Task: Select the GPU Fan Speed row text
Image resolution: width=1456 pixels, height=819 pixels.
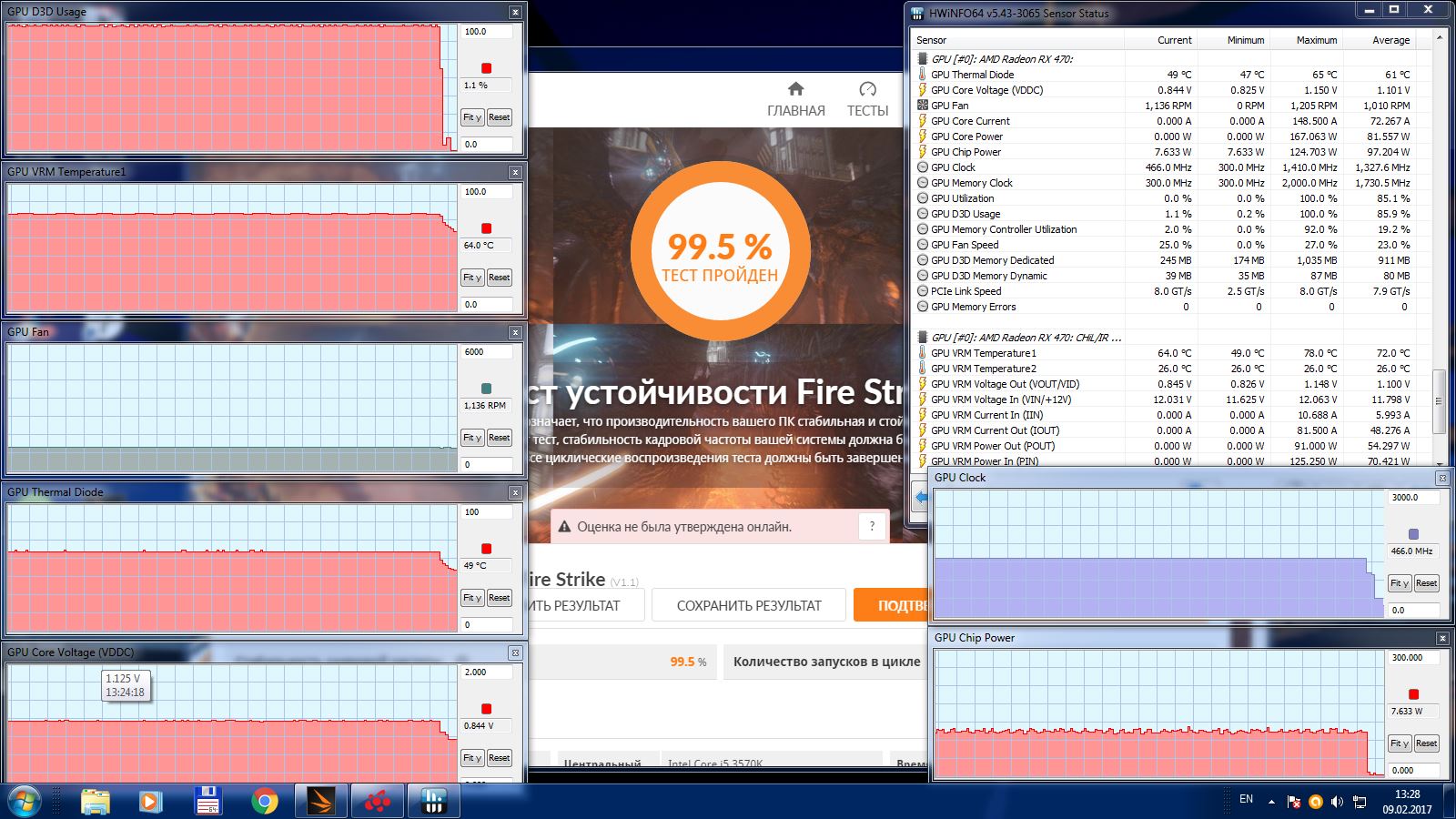Action: 965,245
